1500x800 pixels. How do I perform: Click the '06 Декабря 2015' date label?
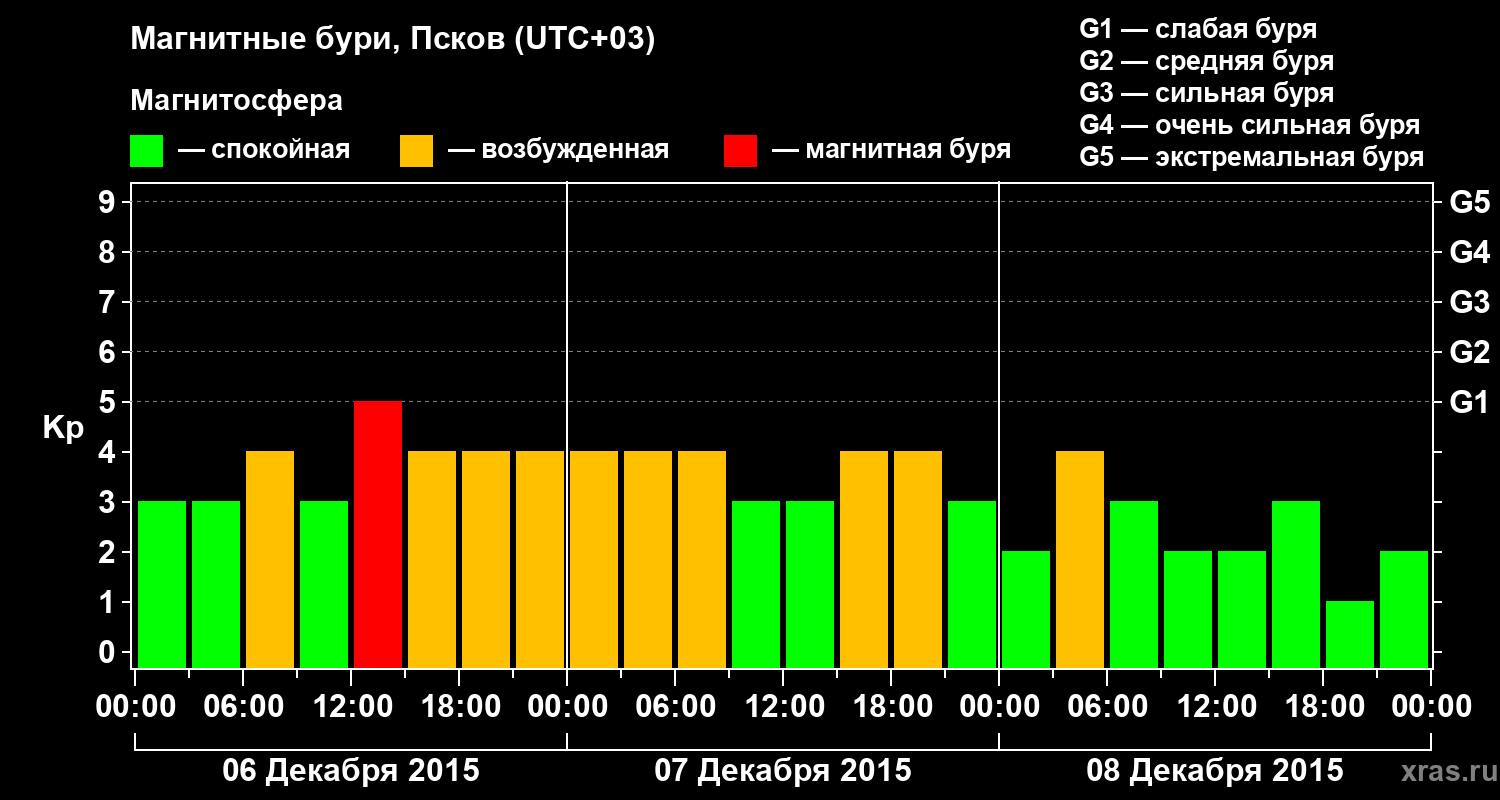click(x=350, y=771)
